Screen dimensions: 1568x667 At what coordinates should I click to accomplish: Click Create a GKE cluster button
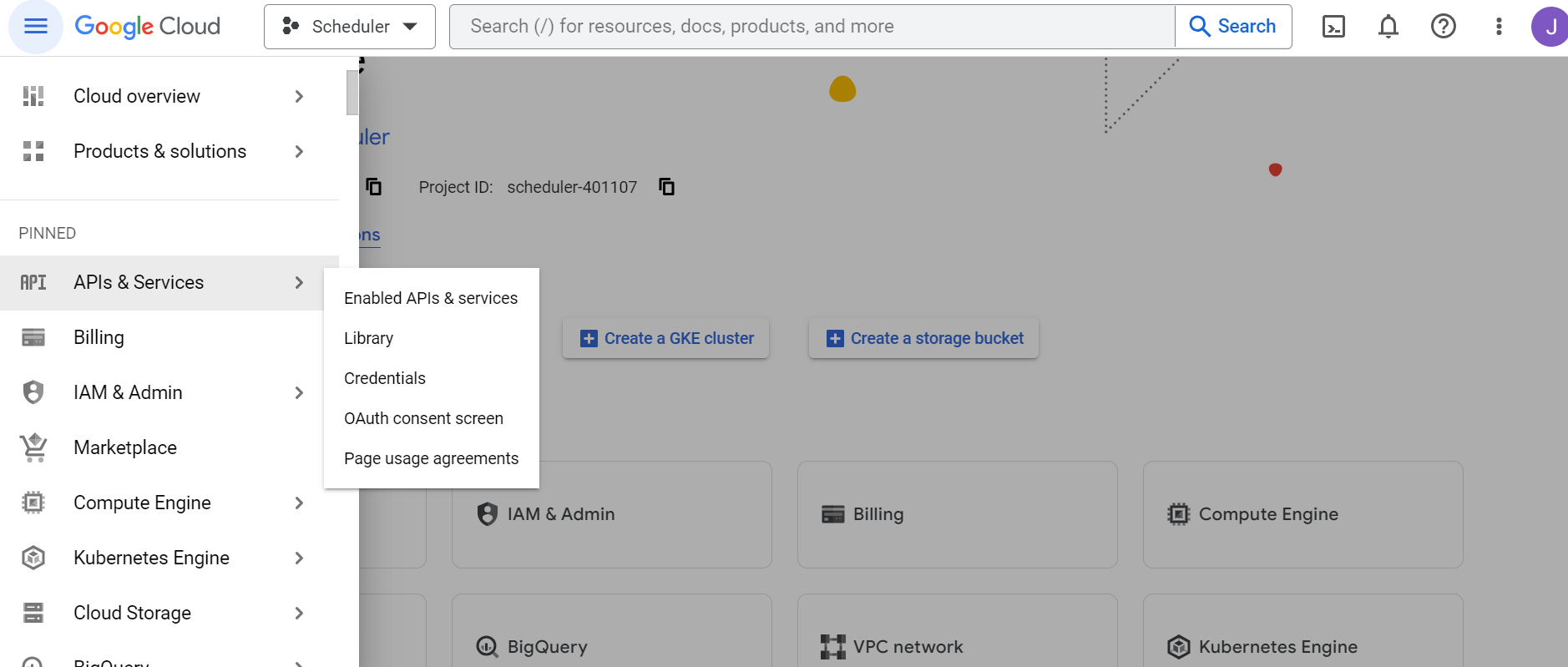pyautogui.click(x=665, y=338)
